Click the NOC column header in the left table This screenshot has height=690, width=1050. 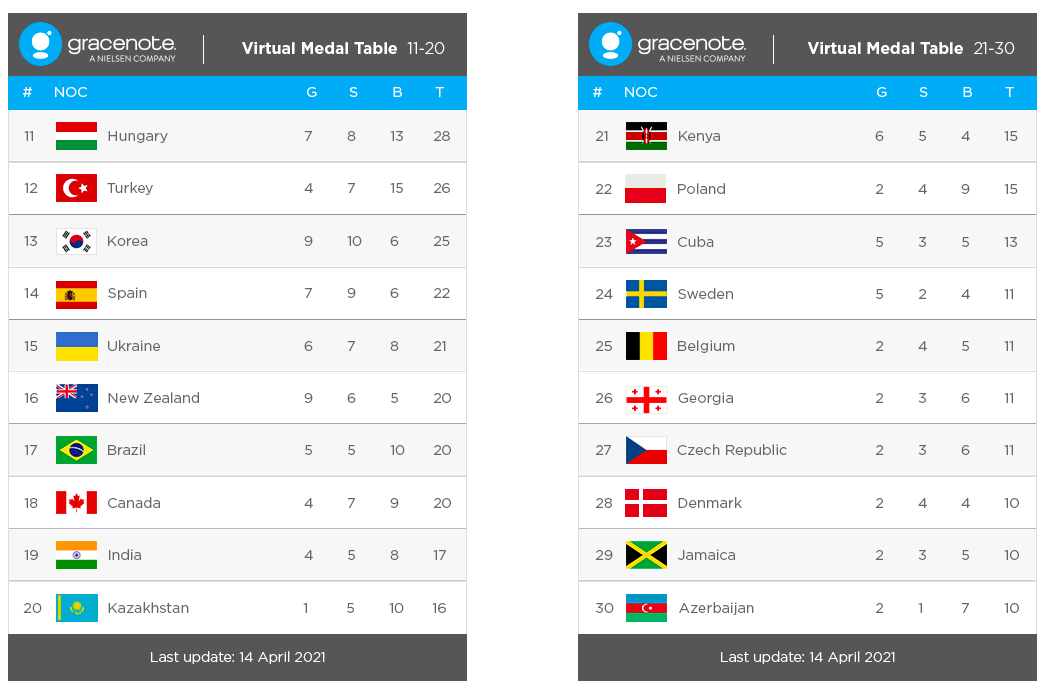pos(71,92)
